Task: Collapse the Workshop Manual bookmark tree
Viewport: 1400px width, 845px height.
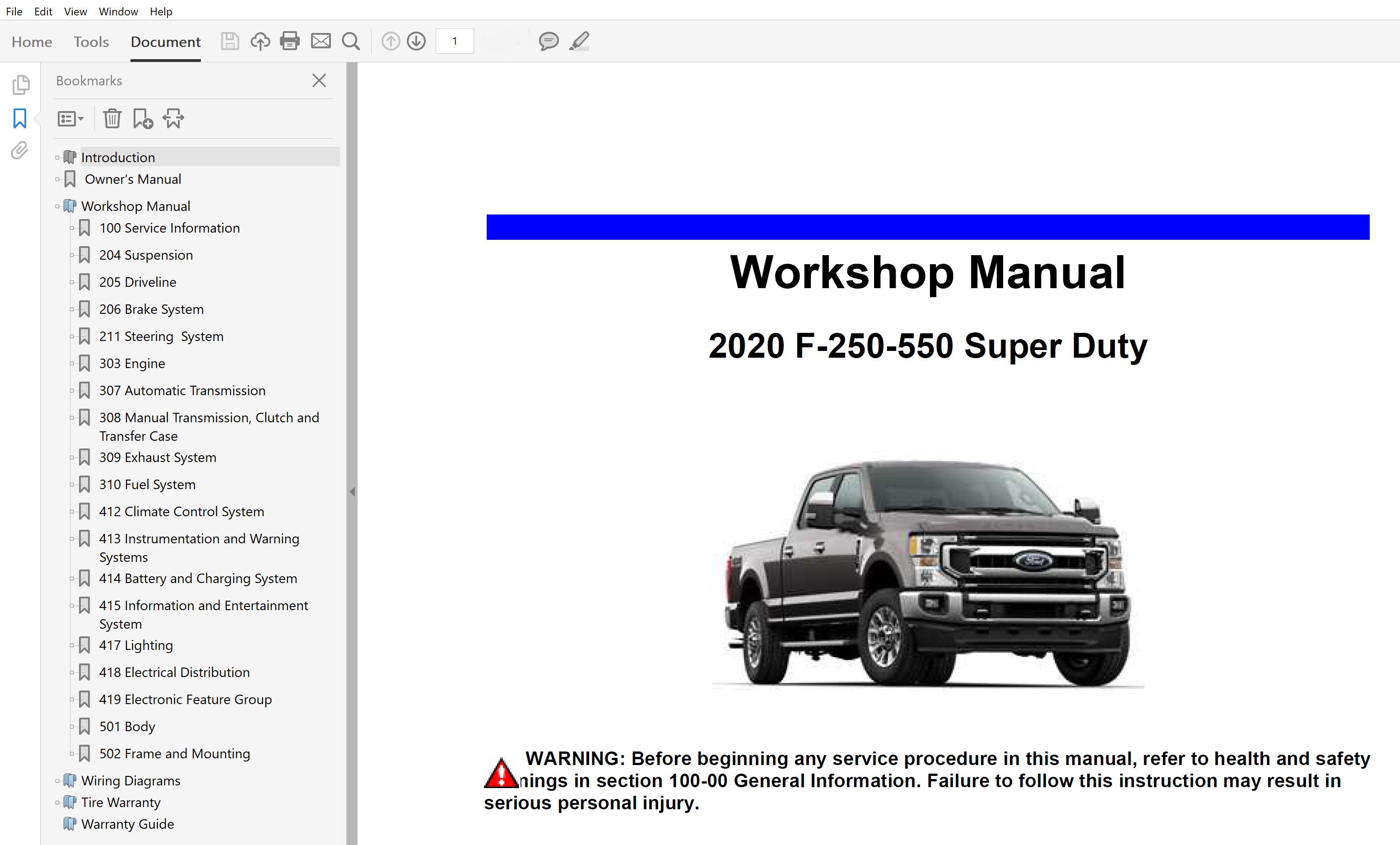Action: click(x=57, y=206)
